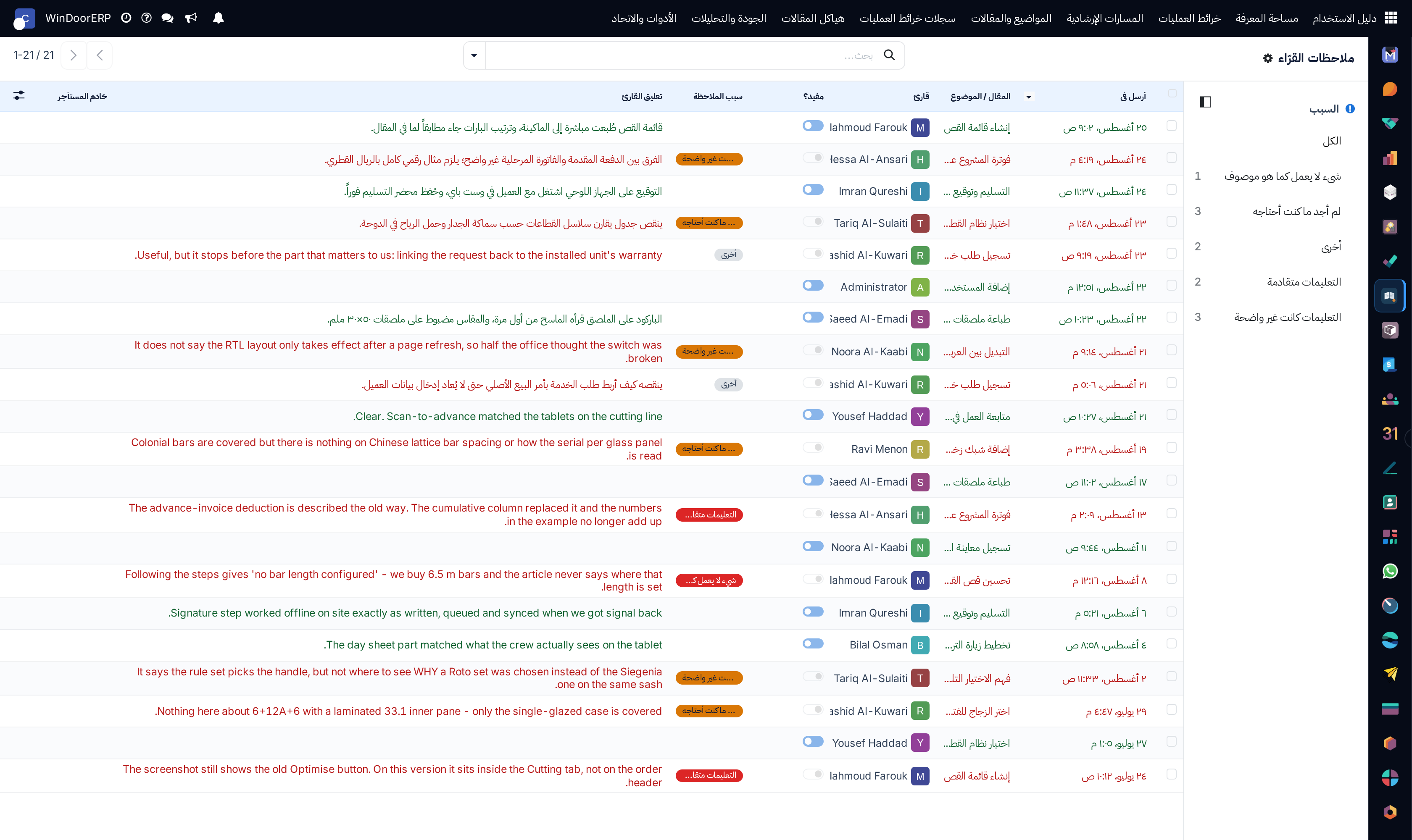Click pager counter 1-21 / 21

[x=34, y=55]
